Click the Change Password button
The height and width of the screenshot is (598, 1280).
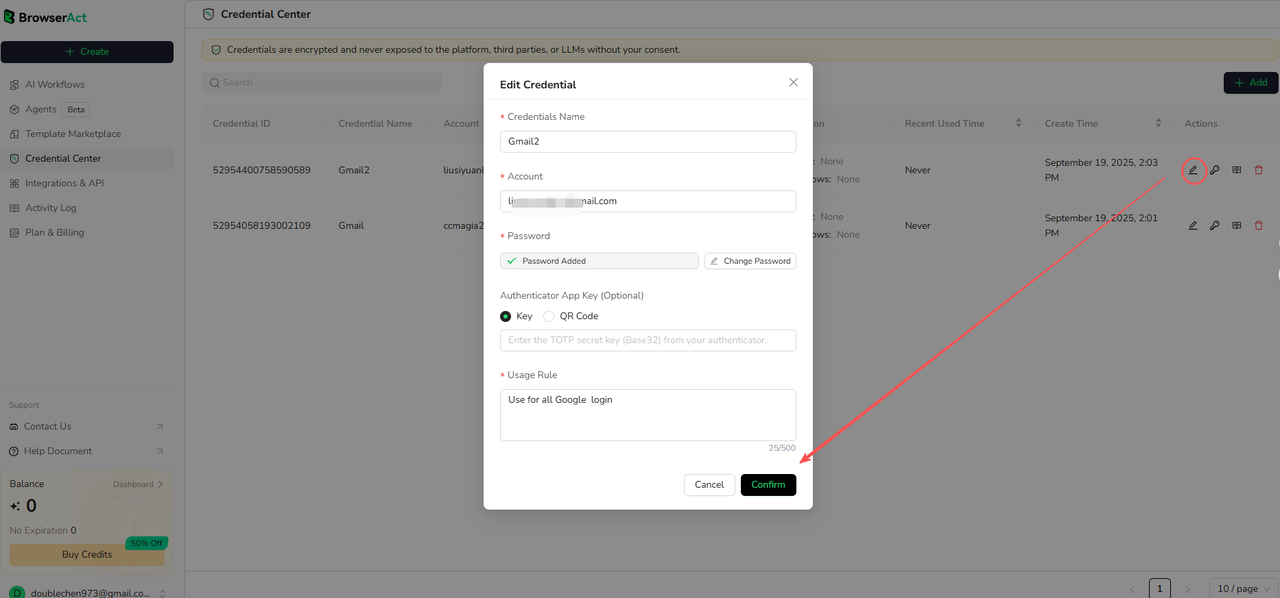750,261
